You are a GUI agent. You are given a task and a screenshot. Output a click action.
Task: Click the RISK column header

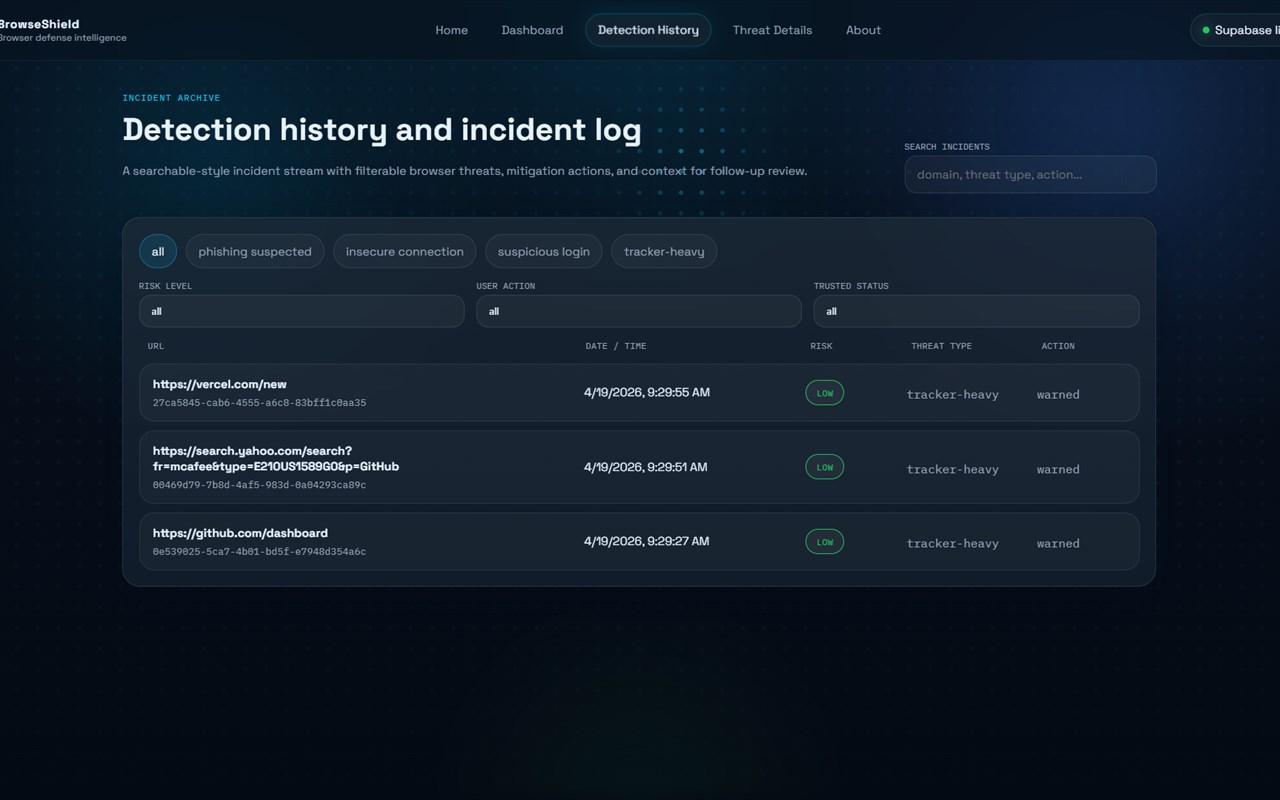(x=821, y=346)
